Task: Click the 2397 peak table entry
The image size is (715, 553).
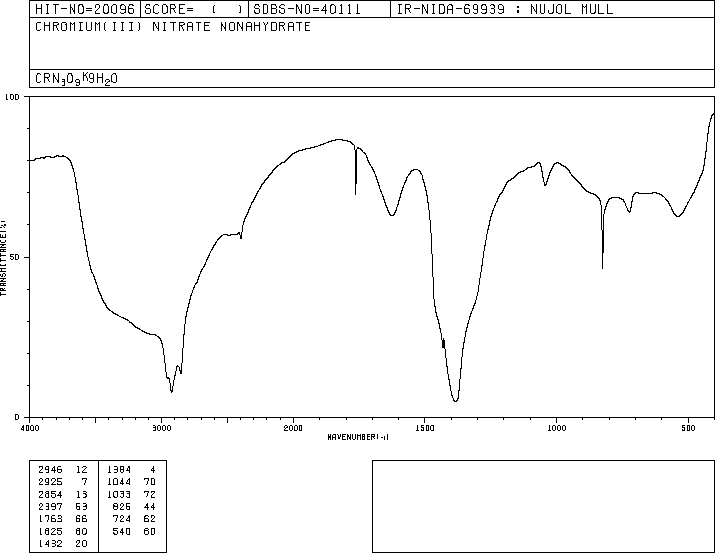Action: [62, 506]
